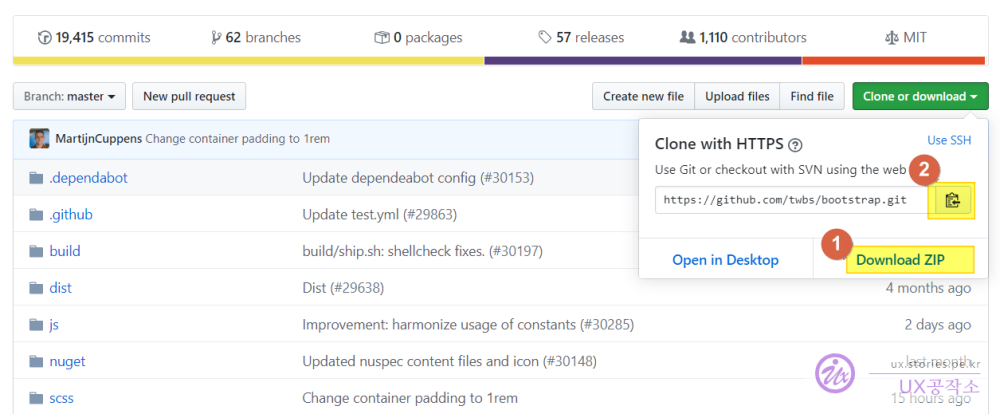Image resolution: width=1000 pixels, height=414 pixels.
Task: Open the 0 packages tab
Action: 418,38
